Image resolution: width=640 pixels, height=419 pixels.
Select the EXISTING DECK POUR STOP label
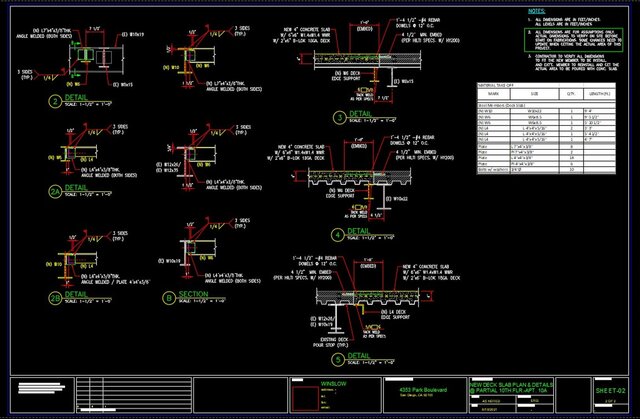(x=331, y=342)
